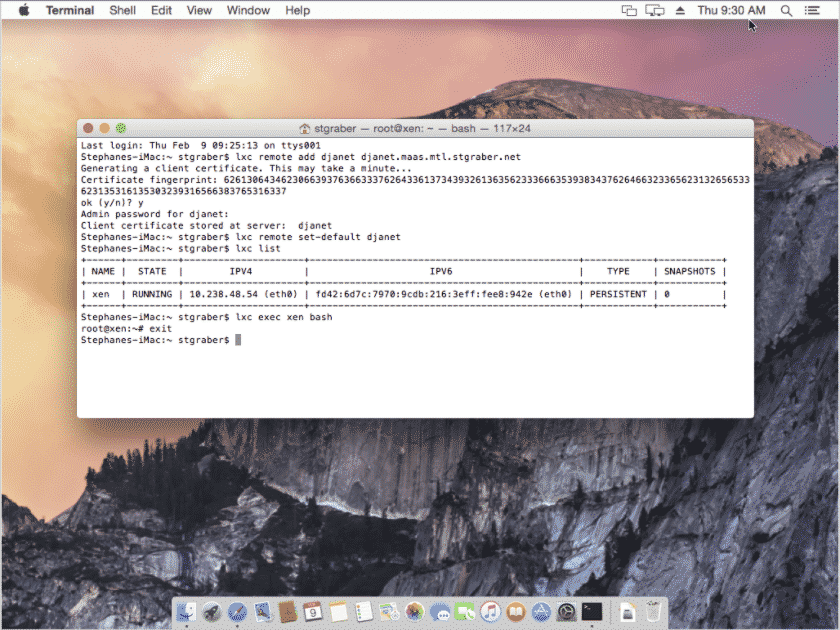Click 'Generating a client certificate' line
The height and width of the screenshot is (630, 840).
pos(246,168)
